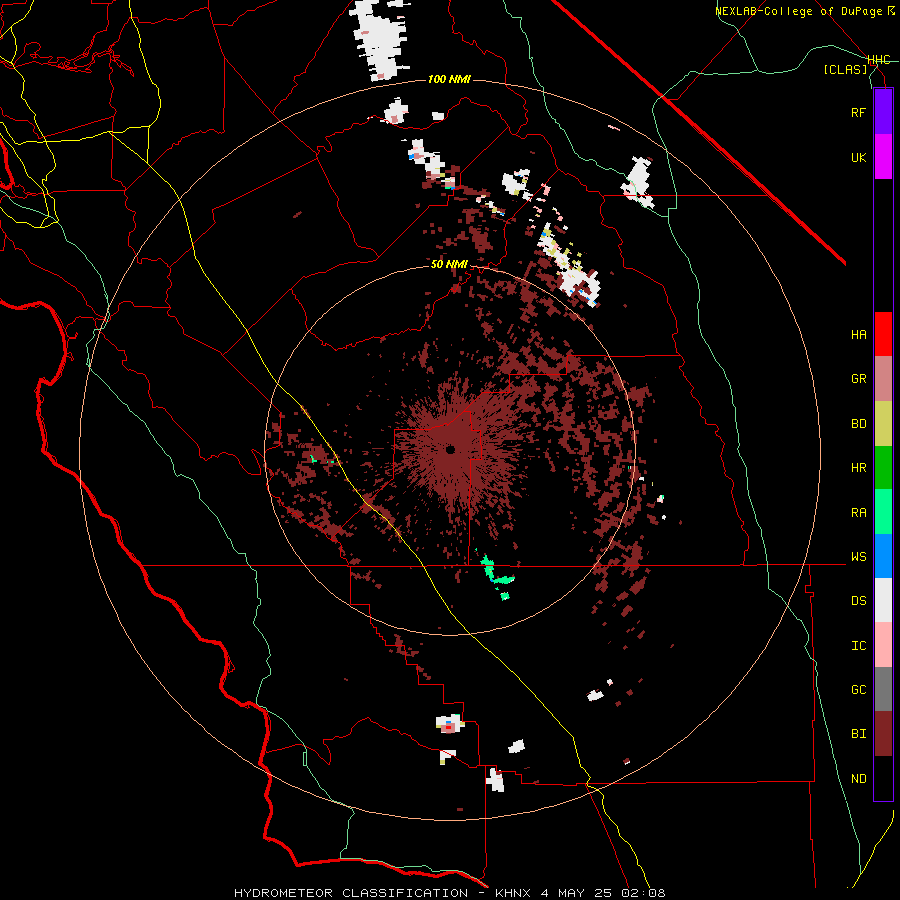
Task: Click the BD legend label
Action: [x=858, y=424]
